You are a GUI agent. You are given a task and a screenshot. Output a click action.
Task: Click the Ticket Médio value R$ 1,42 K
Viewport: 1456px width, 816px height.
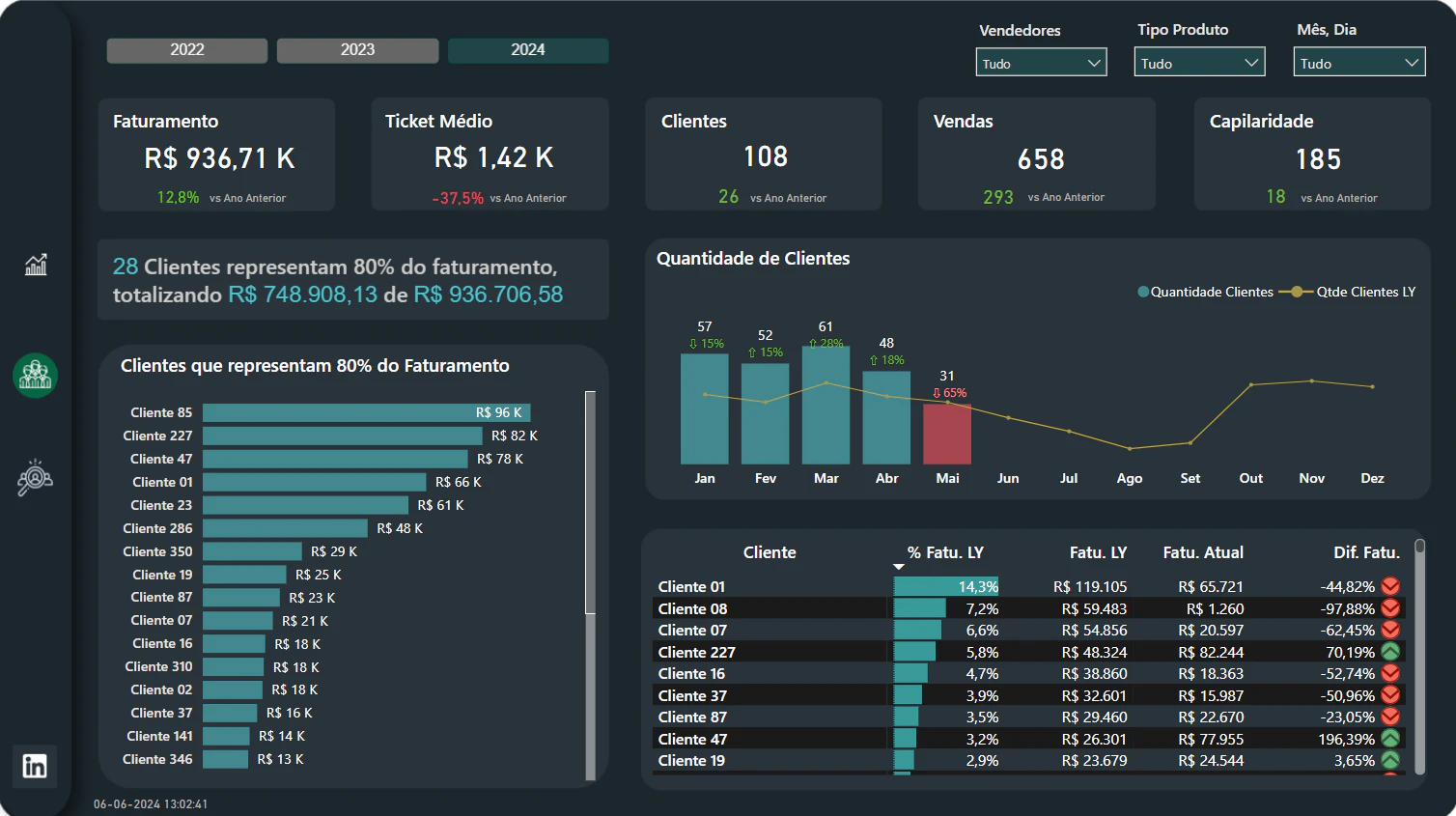click(x=493, y=157)
